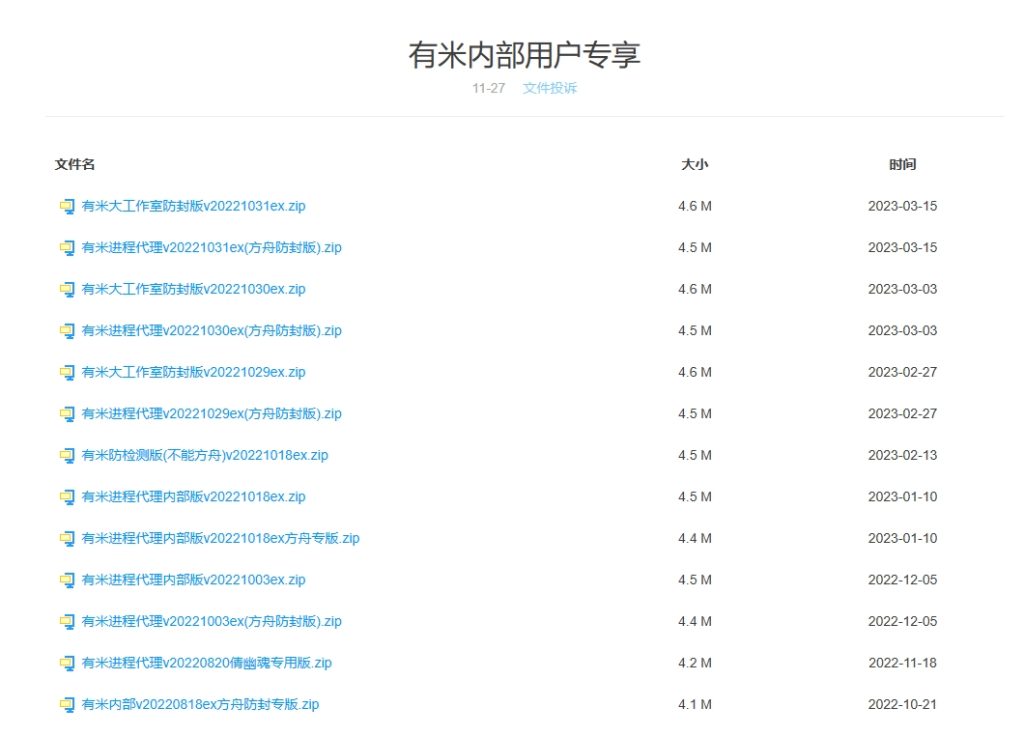Download 有米进程代理内部版v20221018ex.zip
The image size is (1024, 736).
click(193, 497)
